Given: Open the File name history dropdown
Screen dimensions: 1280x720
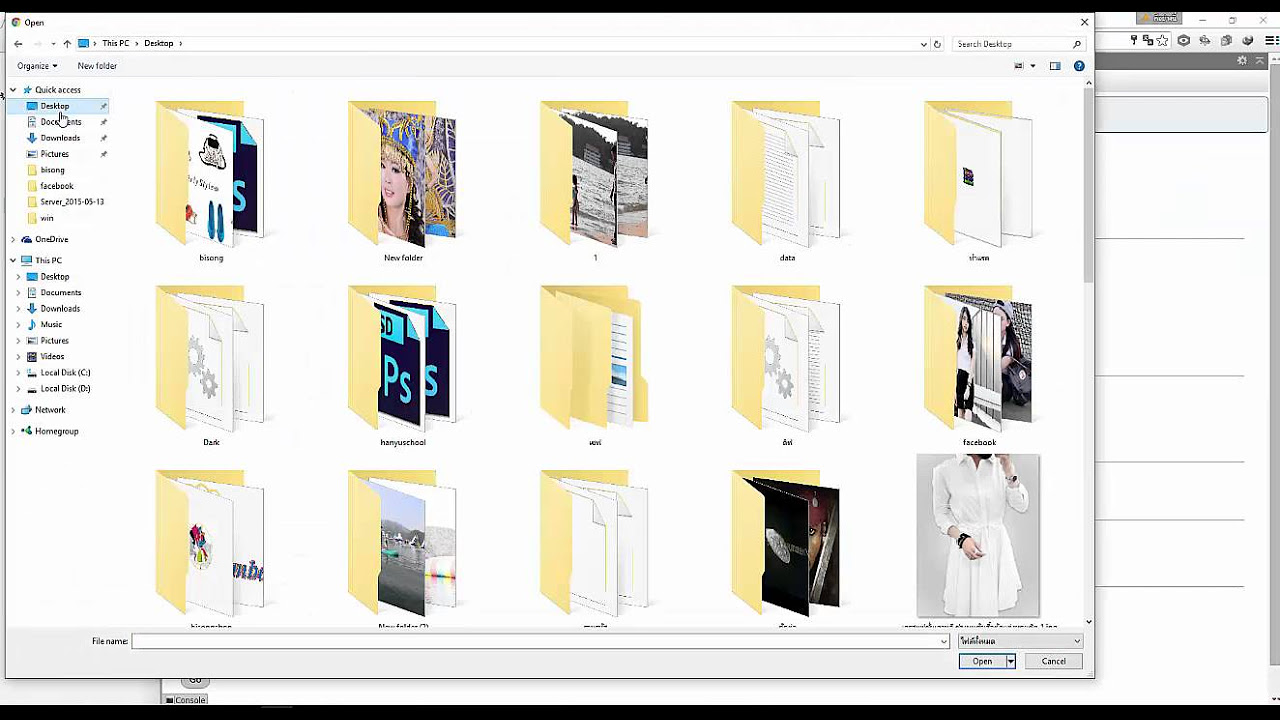Looking at the screenshot, I should click(x=943, y=642).
